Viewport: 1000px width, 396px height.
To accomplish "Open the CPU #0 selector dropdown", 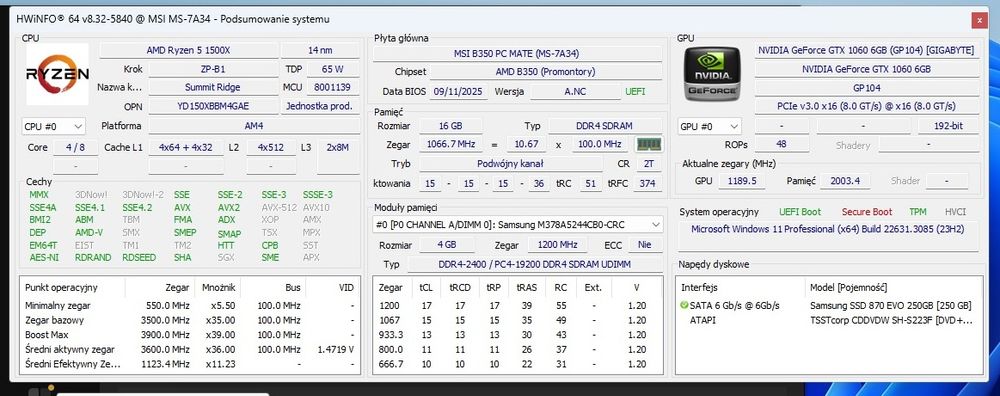I will click(54, 126).
